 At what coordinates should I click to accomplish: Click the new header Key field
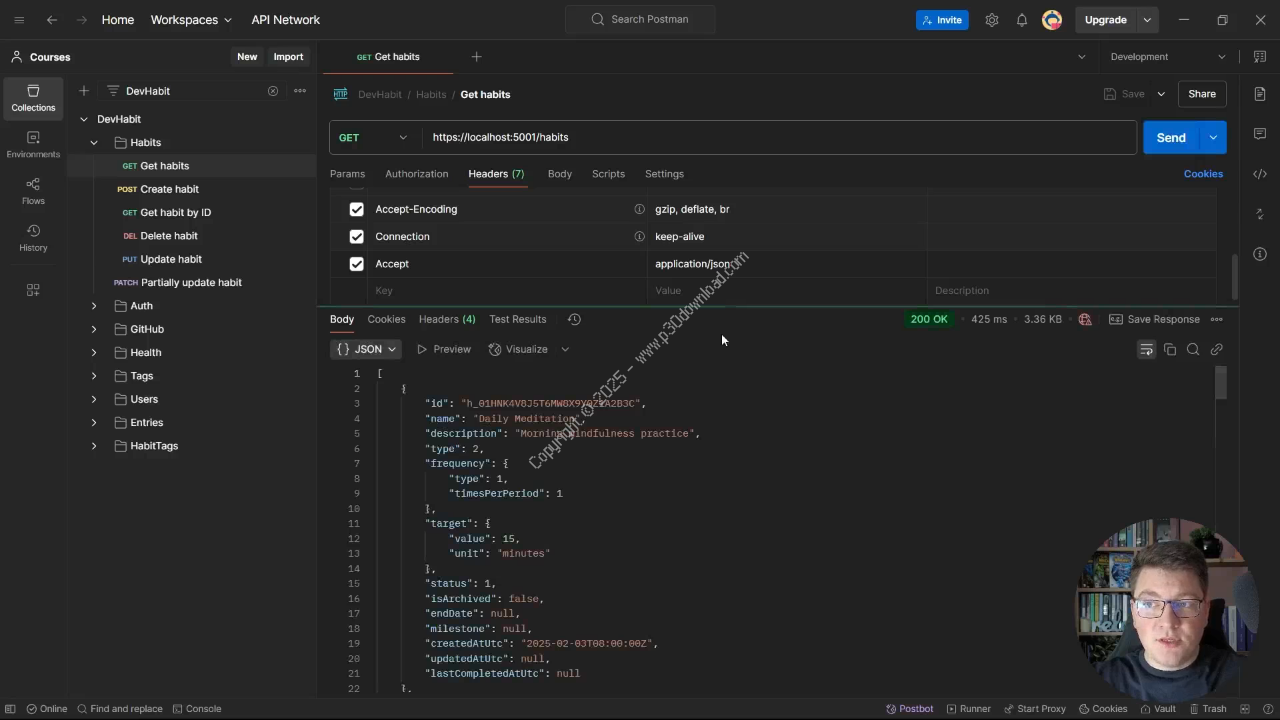[508, 291]
